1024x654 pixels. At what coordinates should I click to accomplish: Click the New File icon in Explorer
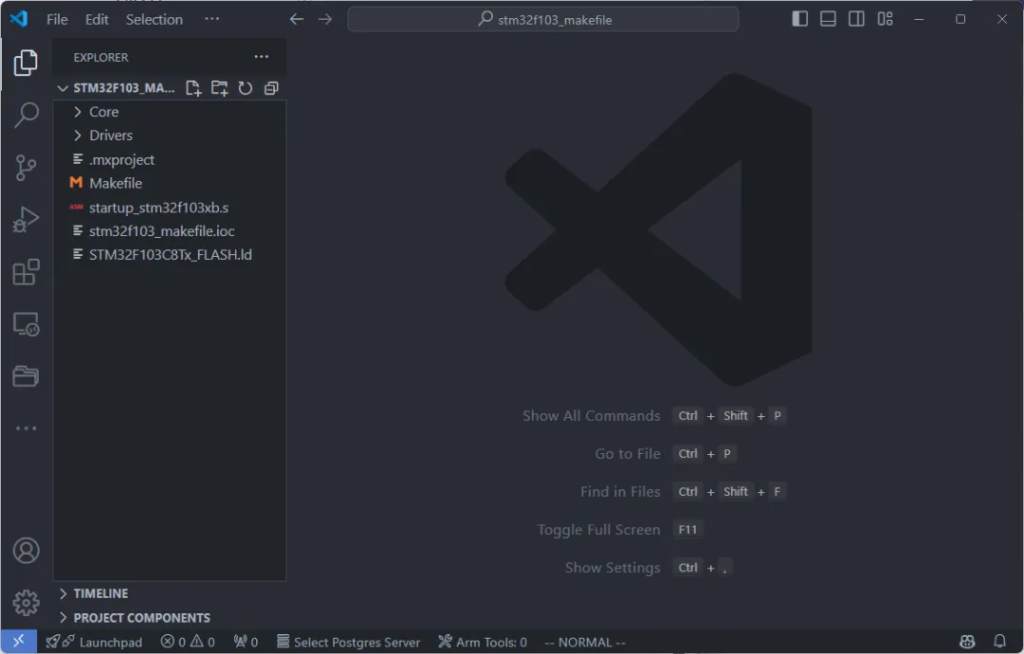click(x=194, y=88)
